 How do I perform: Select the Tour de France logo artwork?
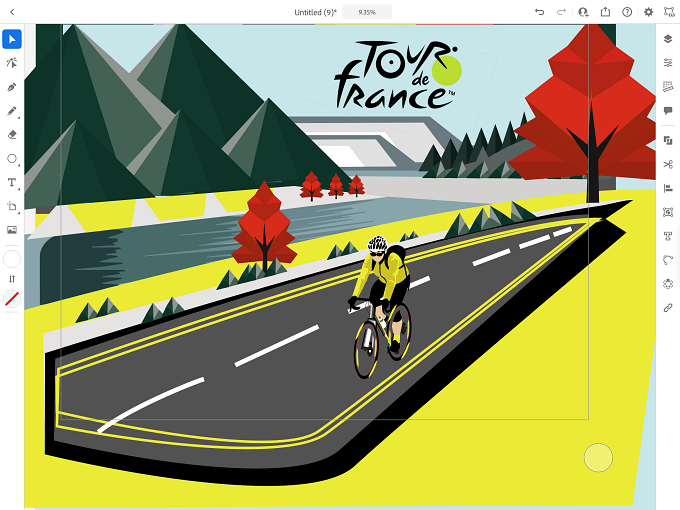398,75
